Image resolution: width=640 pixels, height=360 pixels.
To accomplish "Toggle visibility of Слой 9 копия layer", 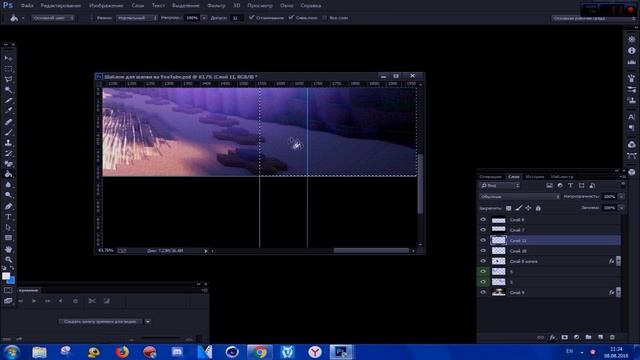I will 483,261.
